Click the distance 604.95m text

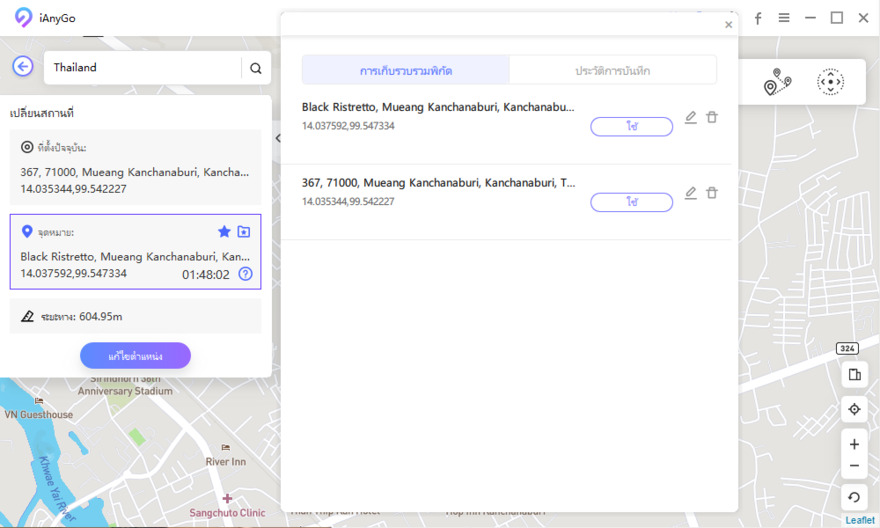point(100,316)
